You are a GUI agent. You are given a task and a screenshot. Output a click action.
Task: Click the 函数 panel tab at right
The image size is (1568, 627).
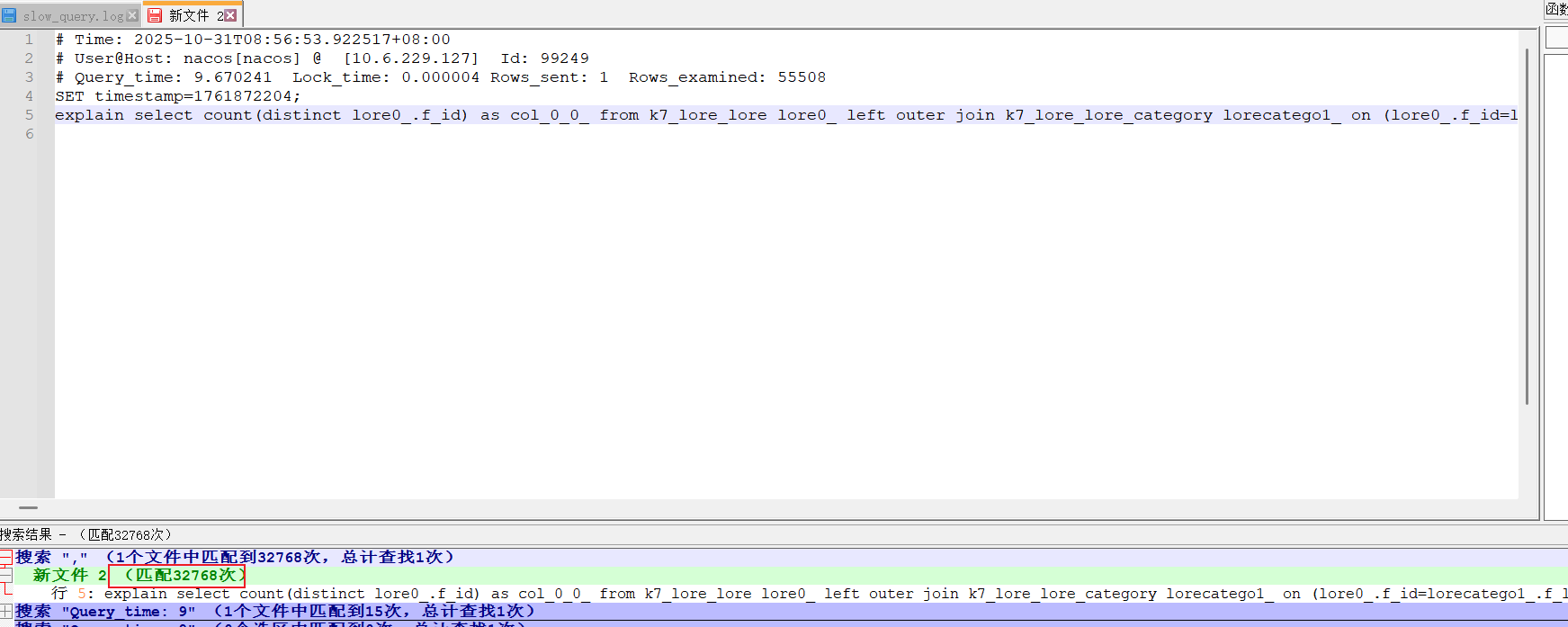pos(1556,9)
